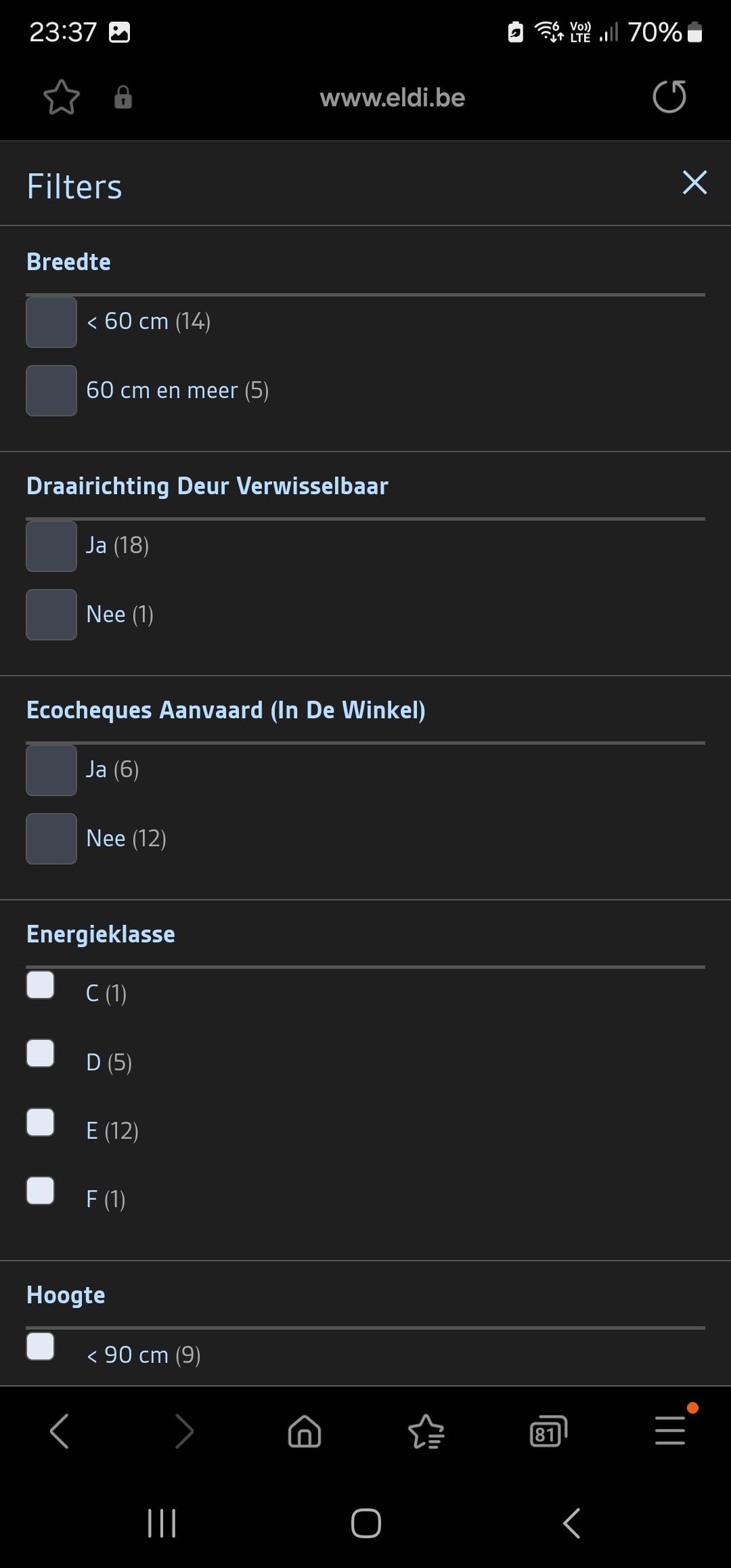Tap the www.eldi.be address bar
The width and height of the screenshot is (731, 1568).
pyautogui.click(x=392, y=97)
